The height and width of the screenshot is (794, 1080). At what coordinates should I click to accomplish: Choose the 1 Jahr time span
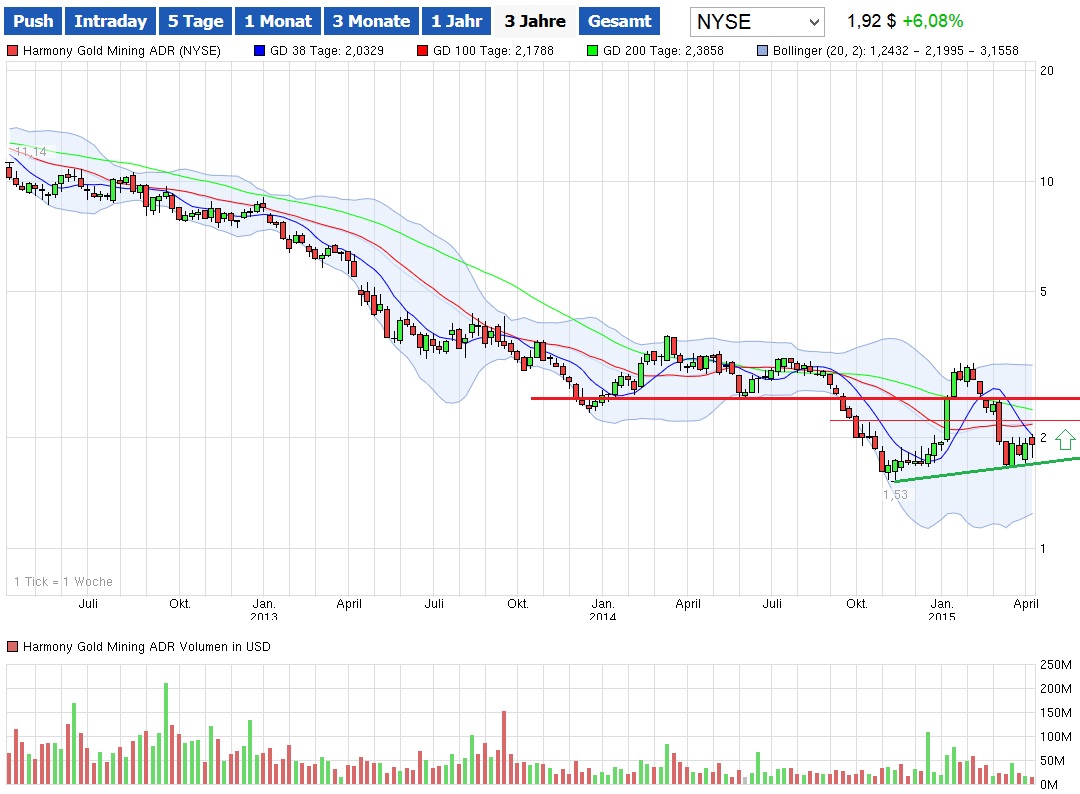click(x=457, y=21)
